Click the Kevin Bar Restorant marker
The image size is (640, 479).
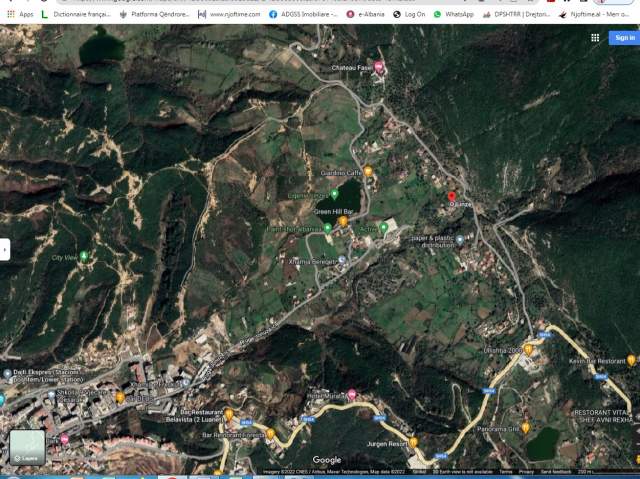pos(631,360)
